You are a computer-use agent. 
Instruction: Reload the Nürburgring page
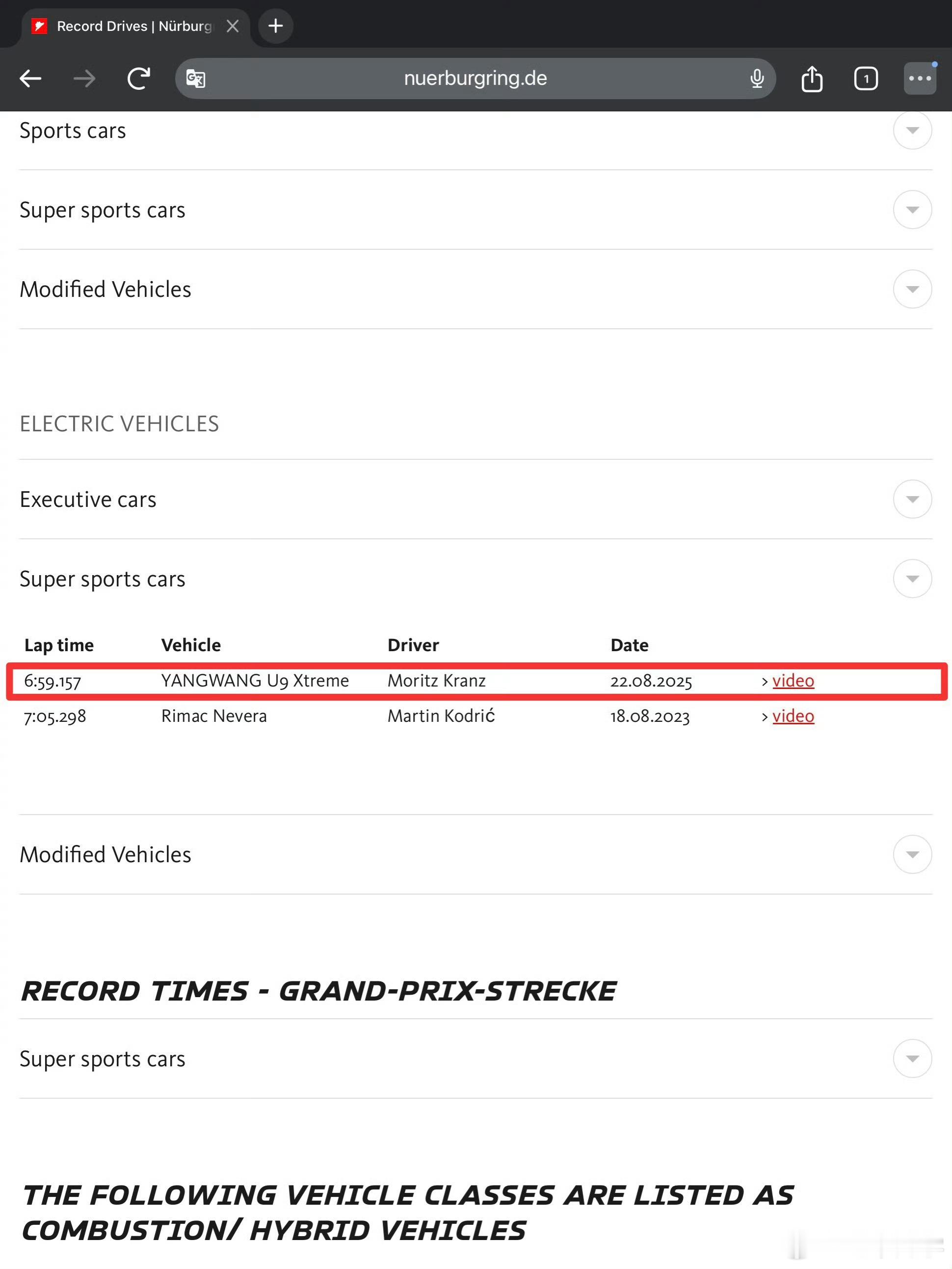(x=138, y=78)
